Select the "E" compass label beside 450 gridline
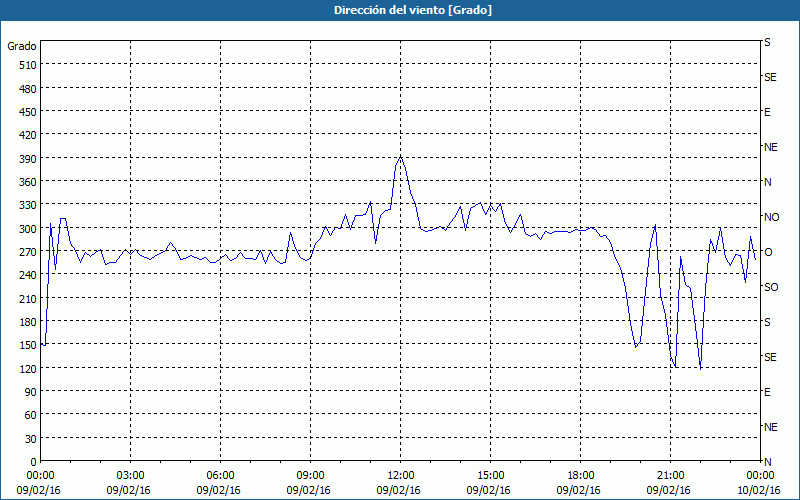The image size is (800, 500). (767, 112)
